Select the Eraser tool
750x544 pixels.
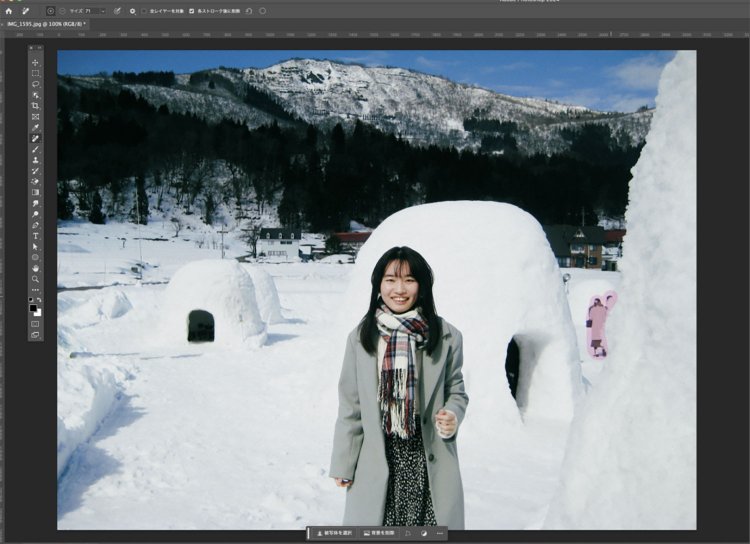[x=35, y=182]
